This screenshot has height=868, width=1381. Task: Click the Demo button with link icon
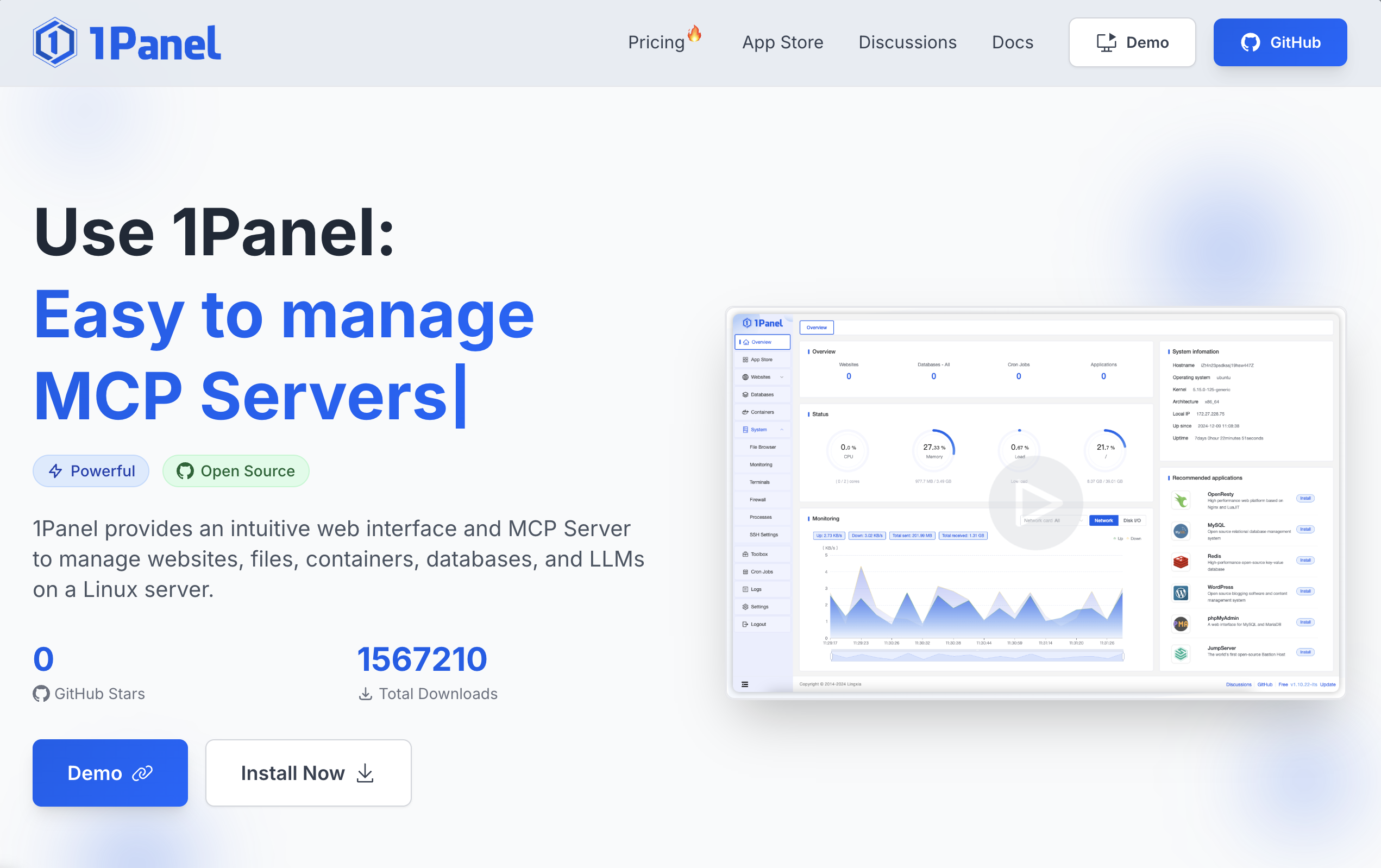tap(110, 772)
